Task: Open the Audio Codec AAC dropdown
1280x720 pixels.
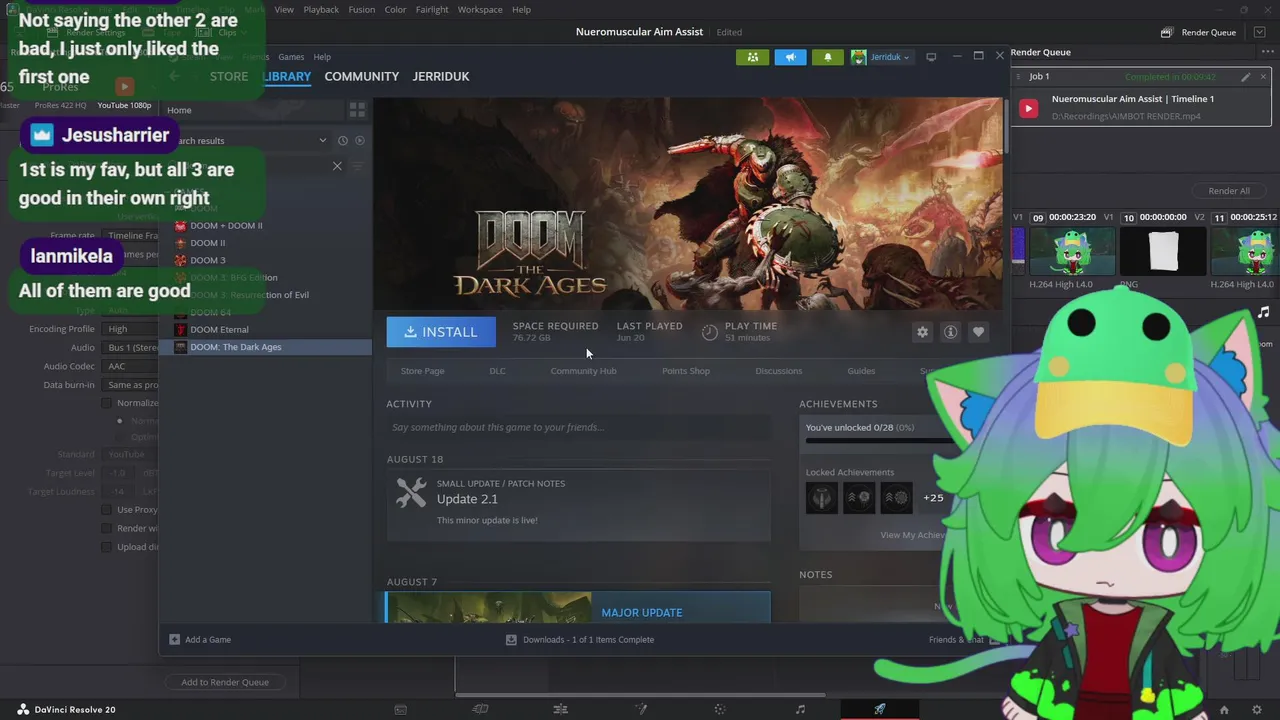Action: [x=131, y=366]
